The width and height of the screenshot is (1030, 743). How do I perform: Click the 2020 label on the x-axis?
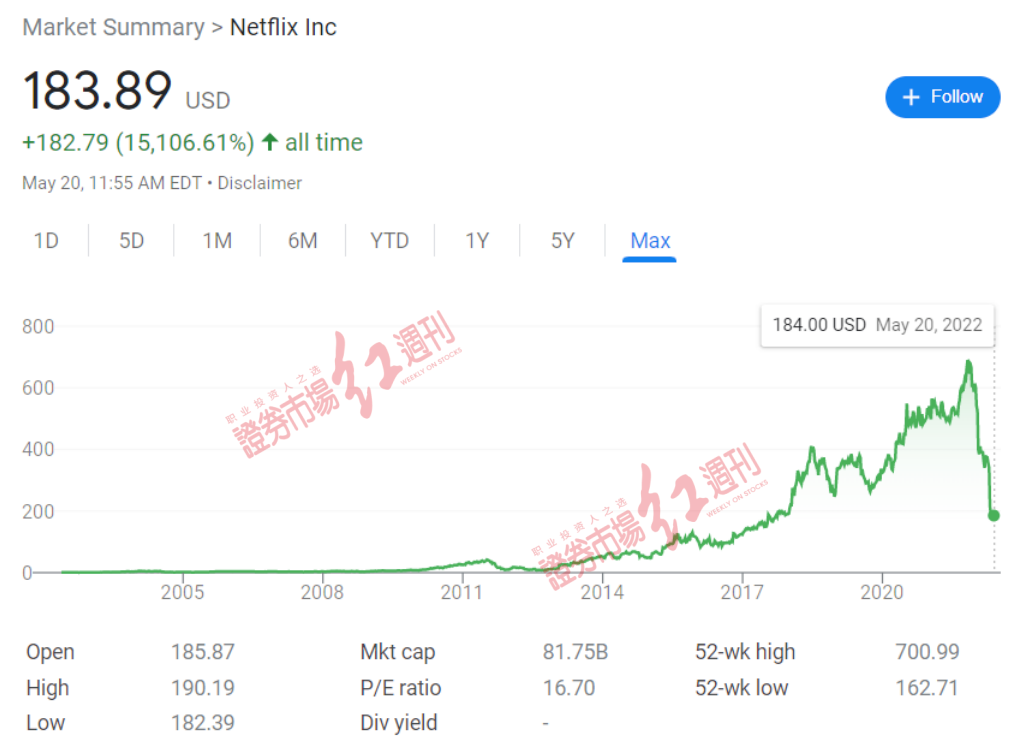point(882,593)
